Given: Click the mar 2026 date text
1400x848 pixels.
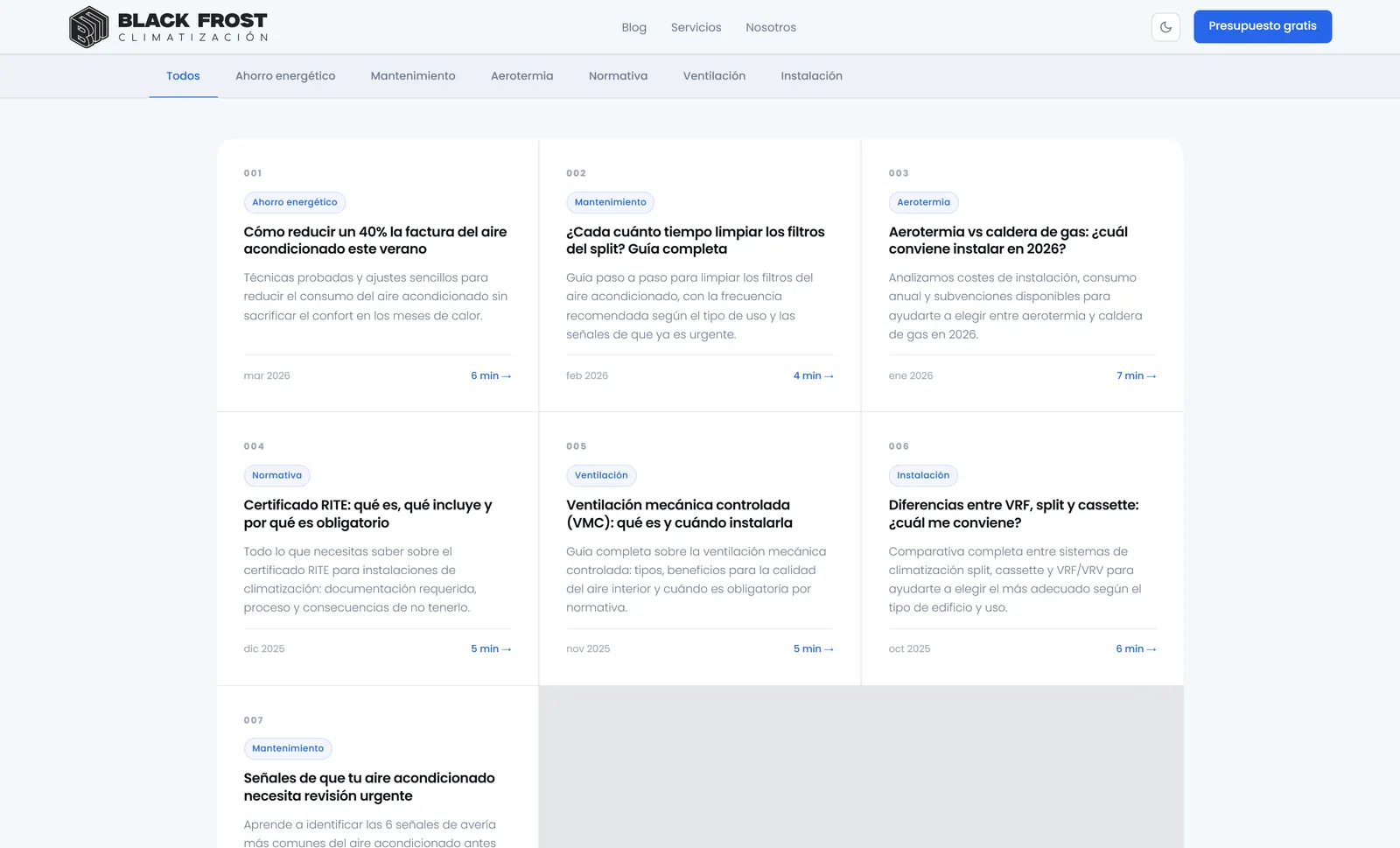Looking at the screenshot, I should (x=267, y=375).
